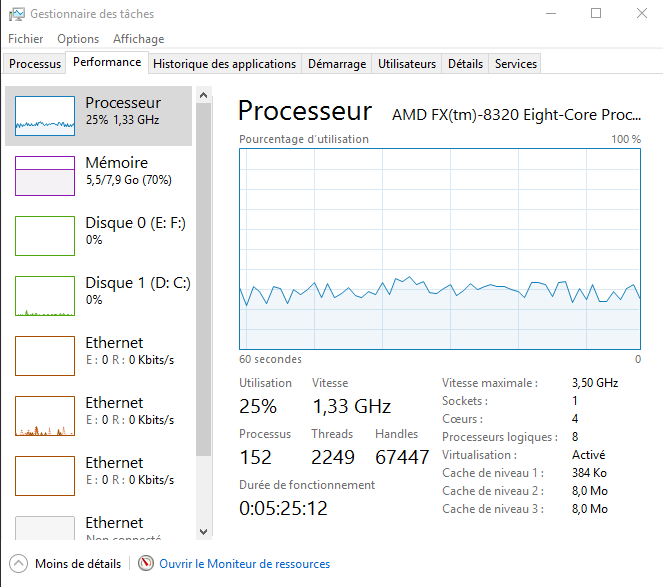This screenshot has height=587, width=663.
Task: Select the Mémoire mini graph thumbnail
Action: click(x=45, y=176)
